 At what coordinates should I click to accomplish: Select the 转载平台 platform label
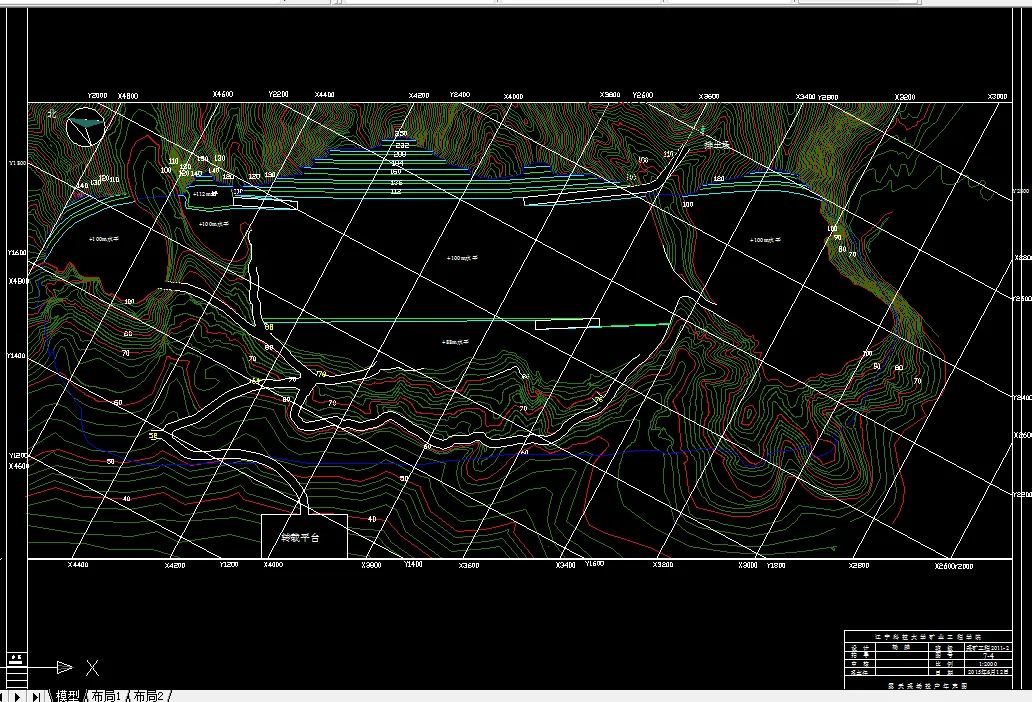300,538
